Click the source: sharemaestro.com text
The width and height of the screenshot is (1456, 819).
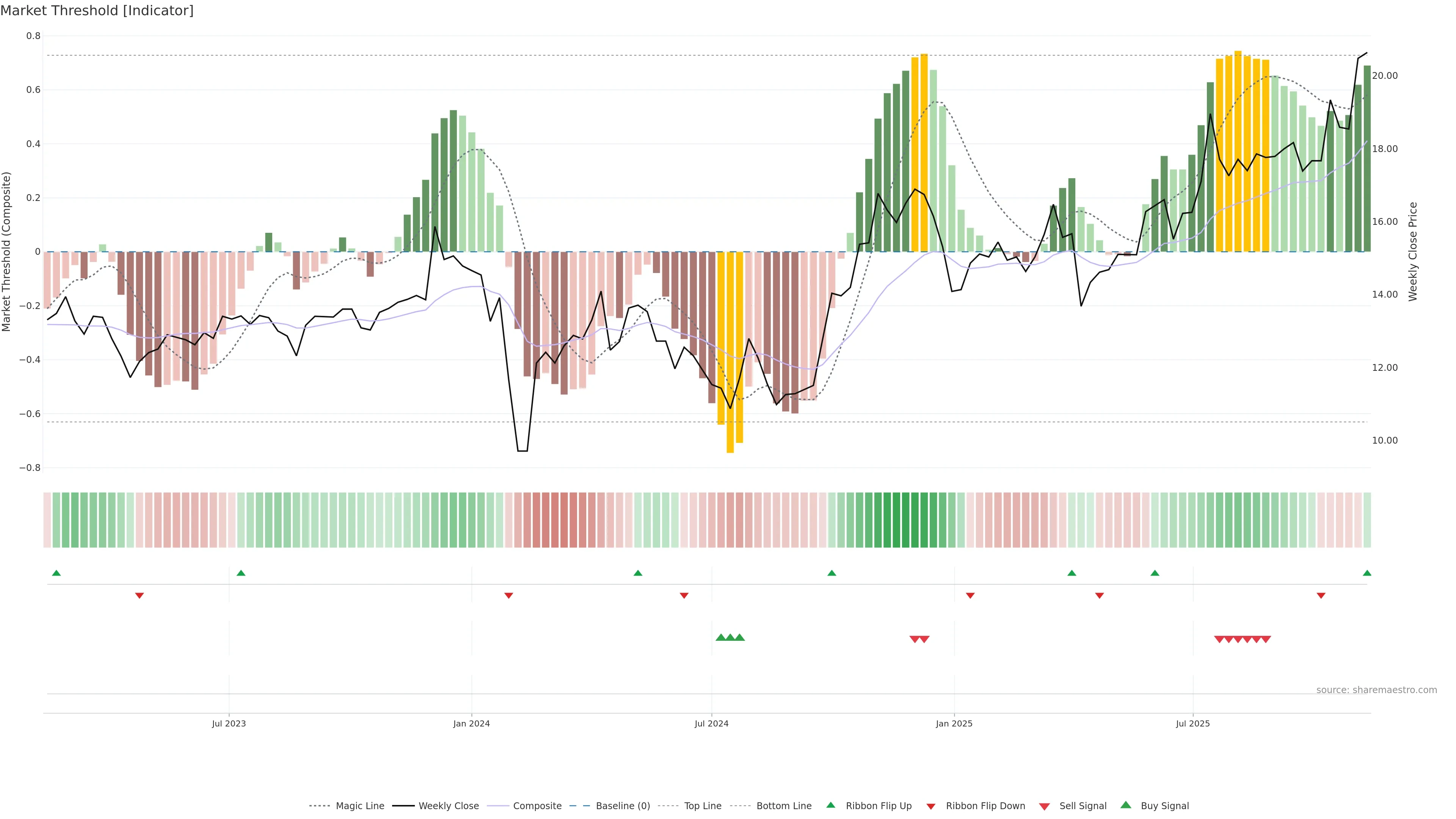pyautogui.click(x=1376, y=690)
